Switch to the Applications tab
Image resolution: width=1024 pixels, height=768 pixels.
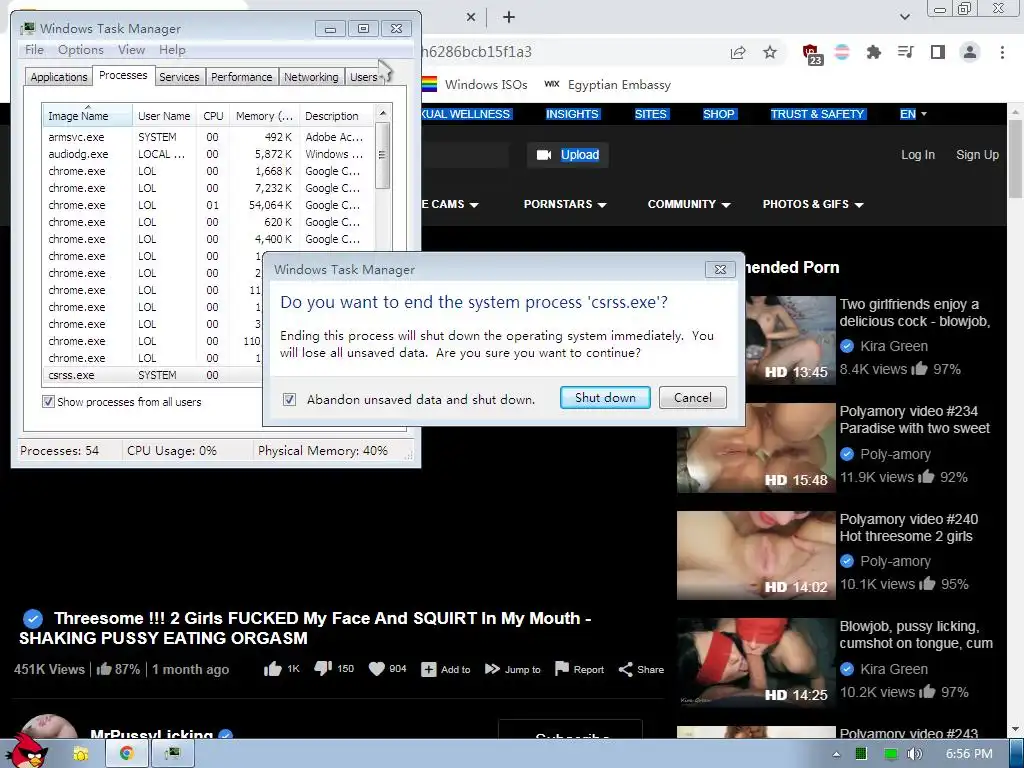[x=59, y=76]
